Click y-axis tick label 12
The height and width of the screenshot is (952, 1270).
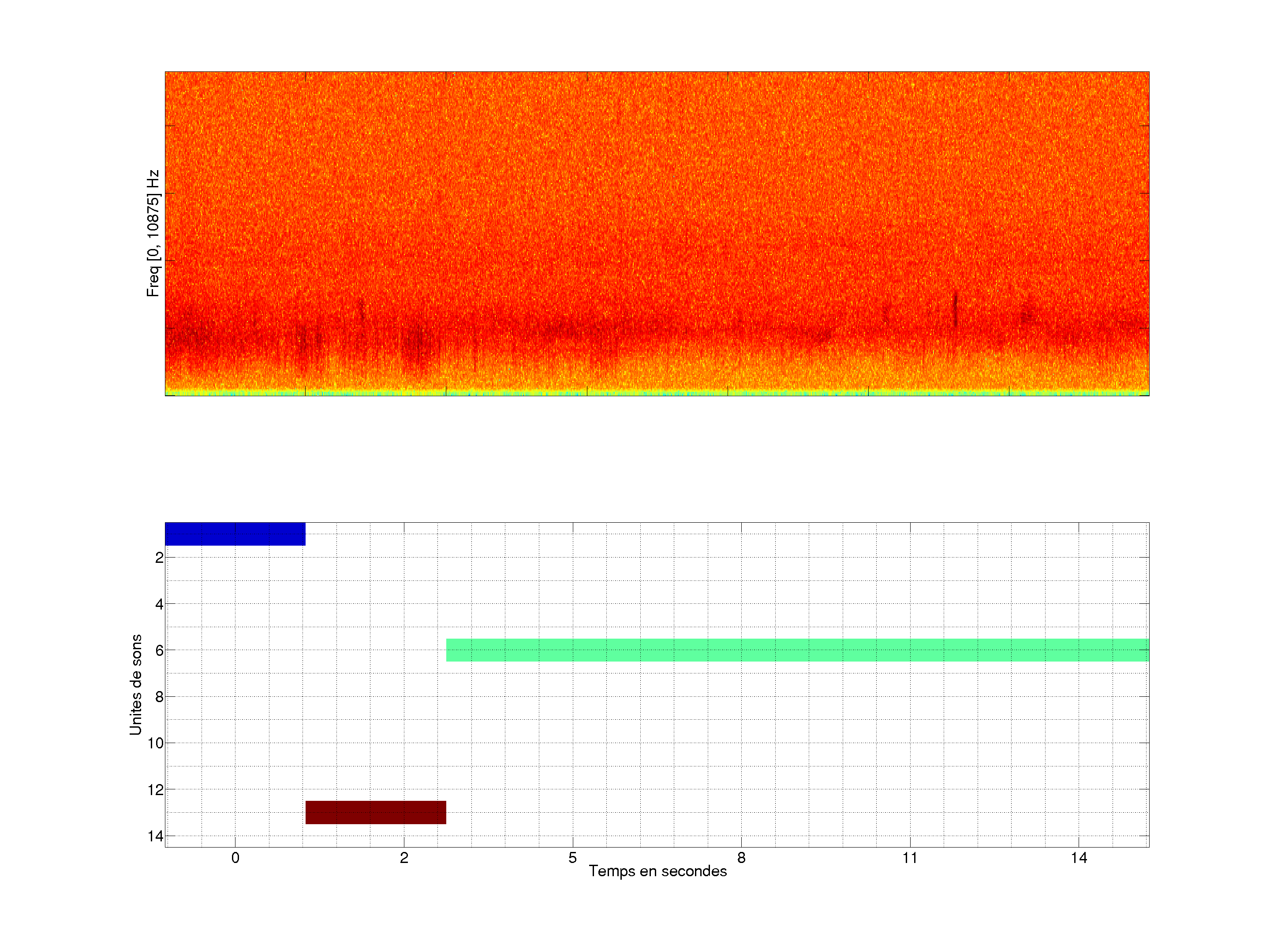click(x=156, y=790)
